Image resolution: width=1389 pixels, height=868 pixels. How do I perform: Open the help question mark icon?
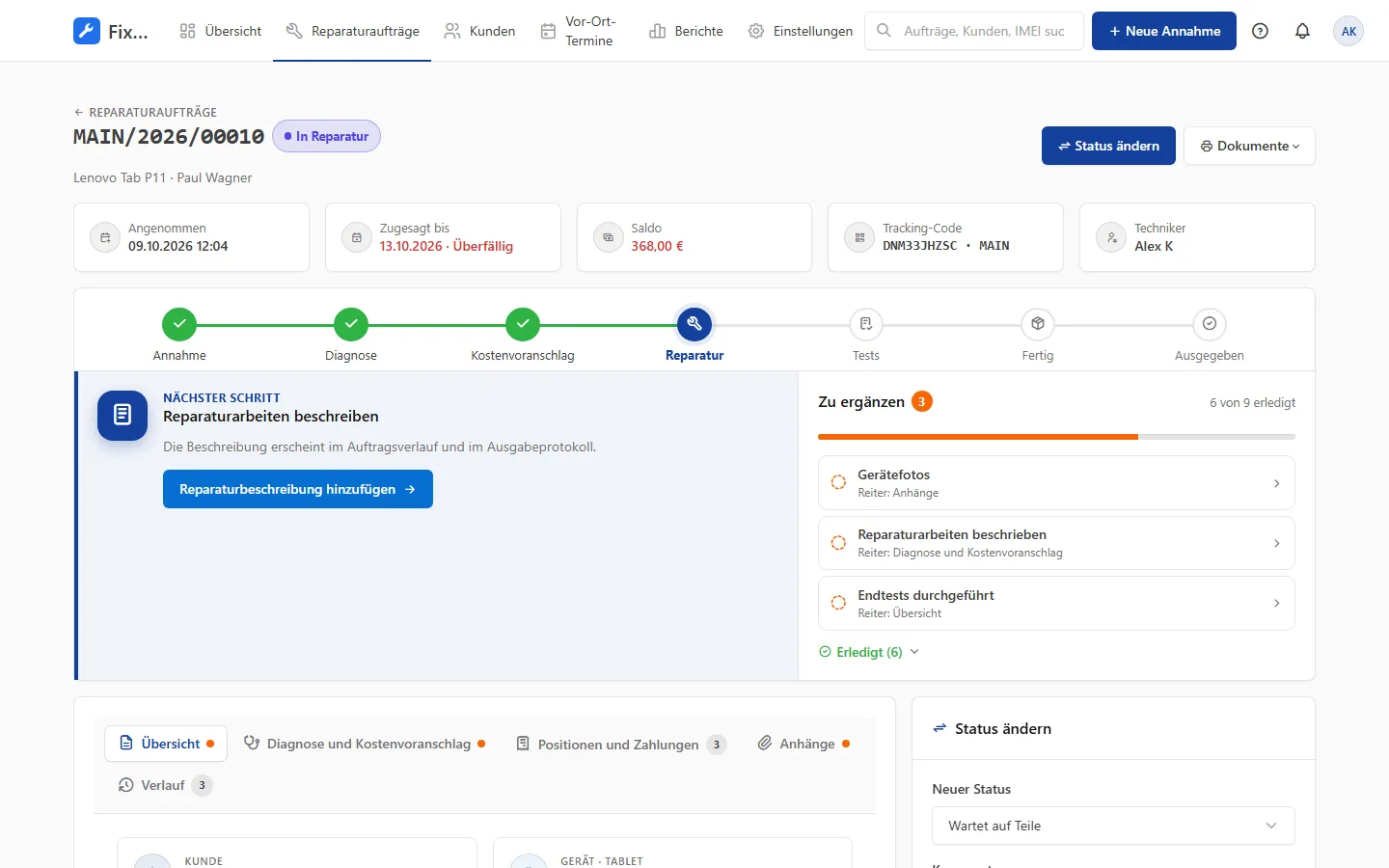coord(1260,31)
